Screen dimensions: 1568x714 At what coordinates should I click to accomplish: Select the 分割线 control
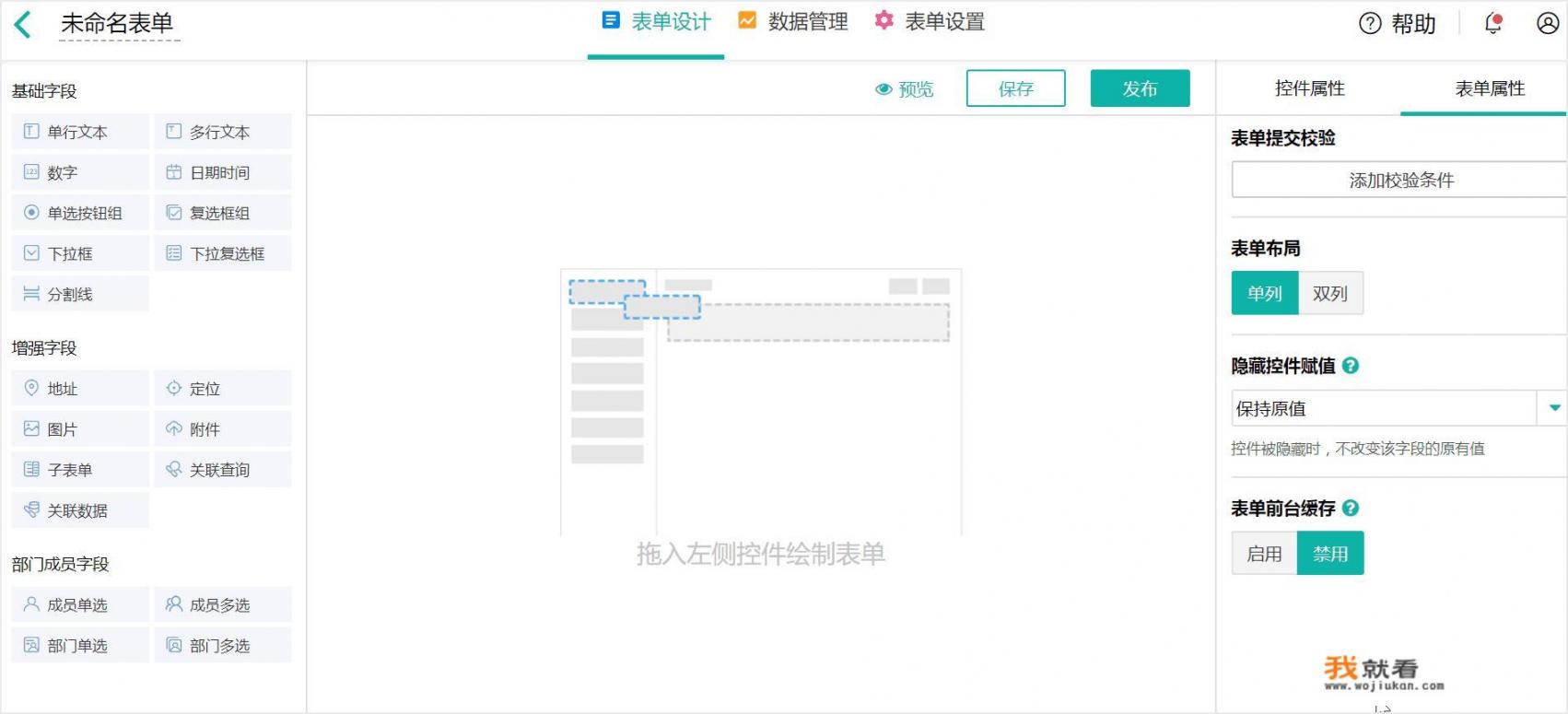coord(80,294)
